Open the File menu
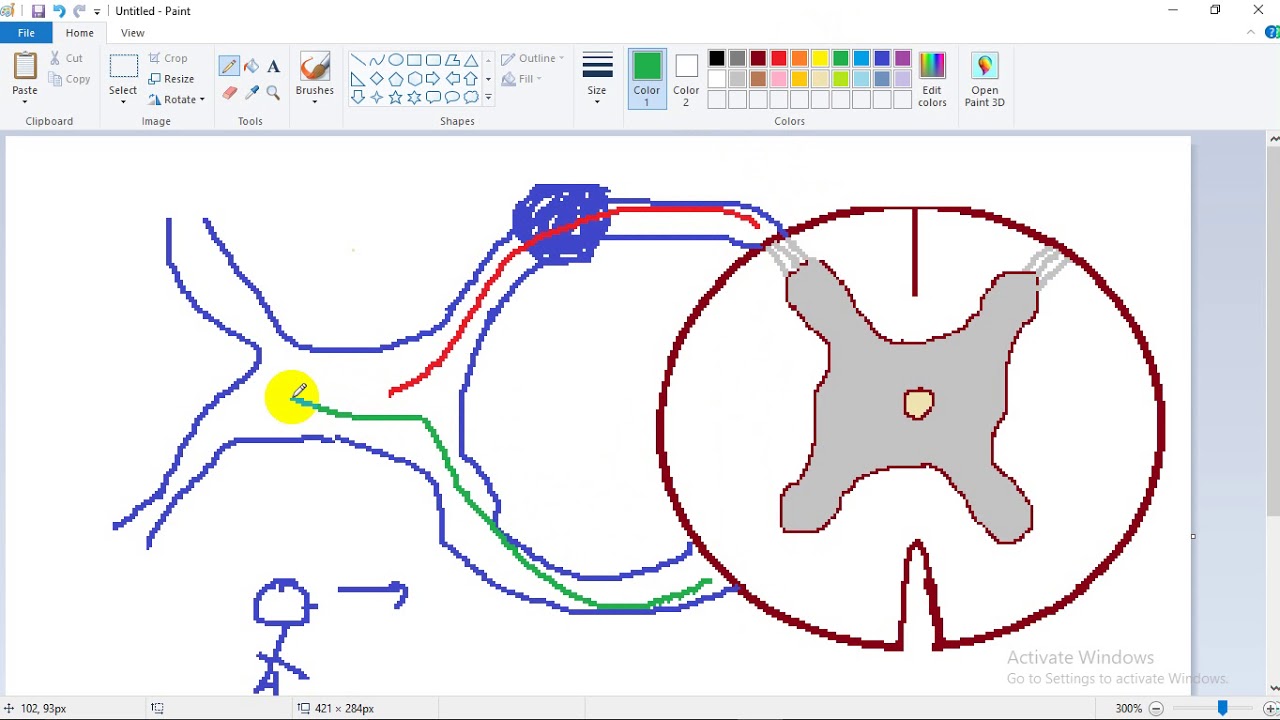This screenshot has height=720, width=1280. (26, 33)
